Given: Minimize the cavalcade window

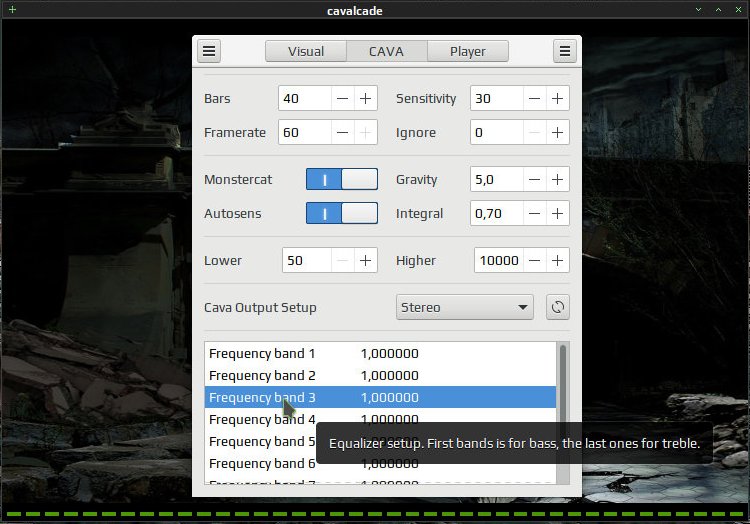Looking at the screenshot, I should coord(698,10).
